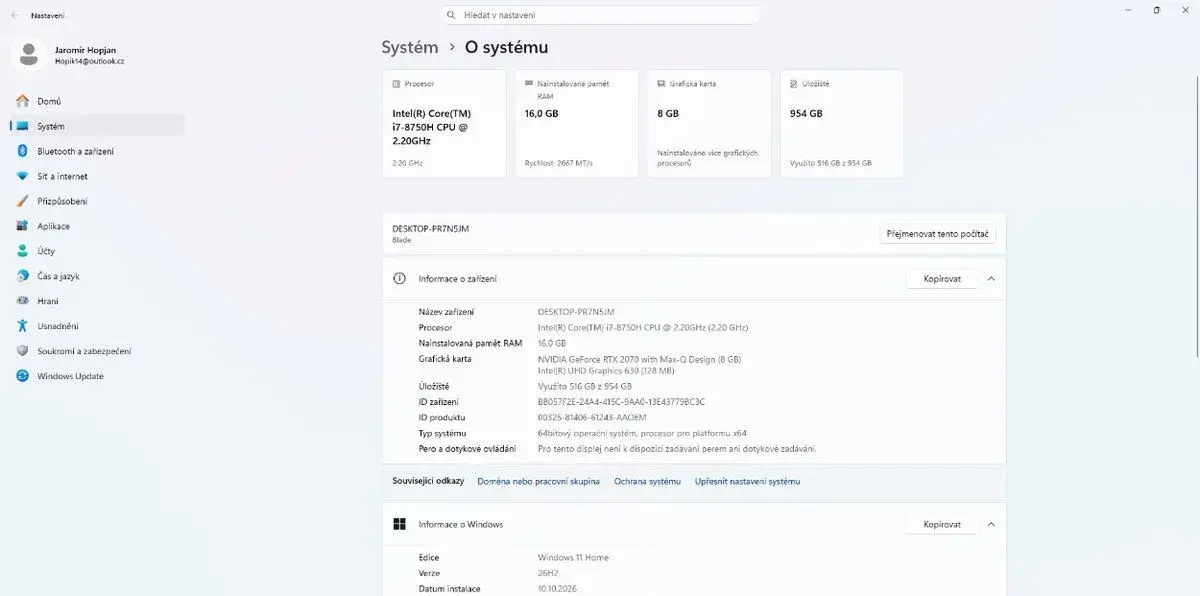Click the Datum instalace 10.10.2026 value
1200x596 pixels.
557,589
